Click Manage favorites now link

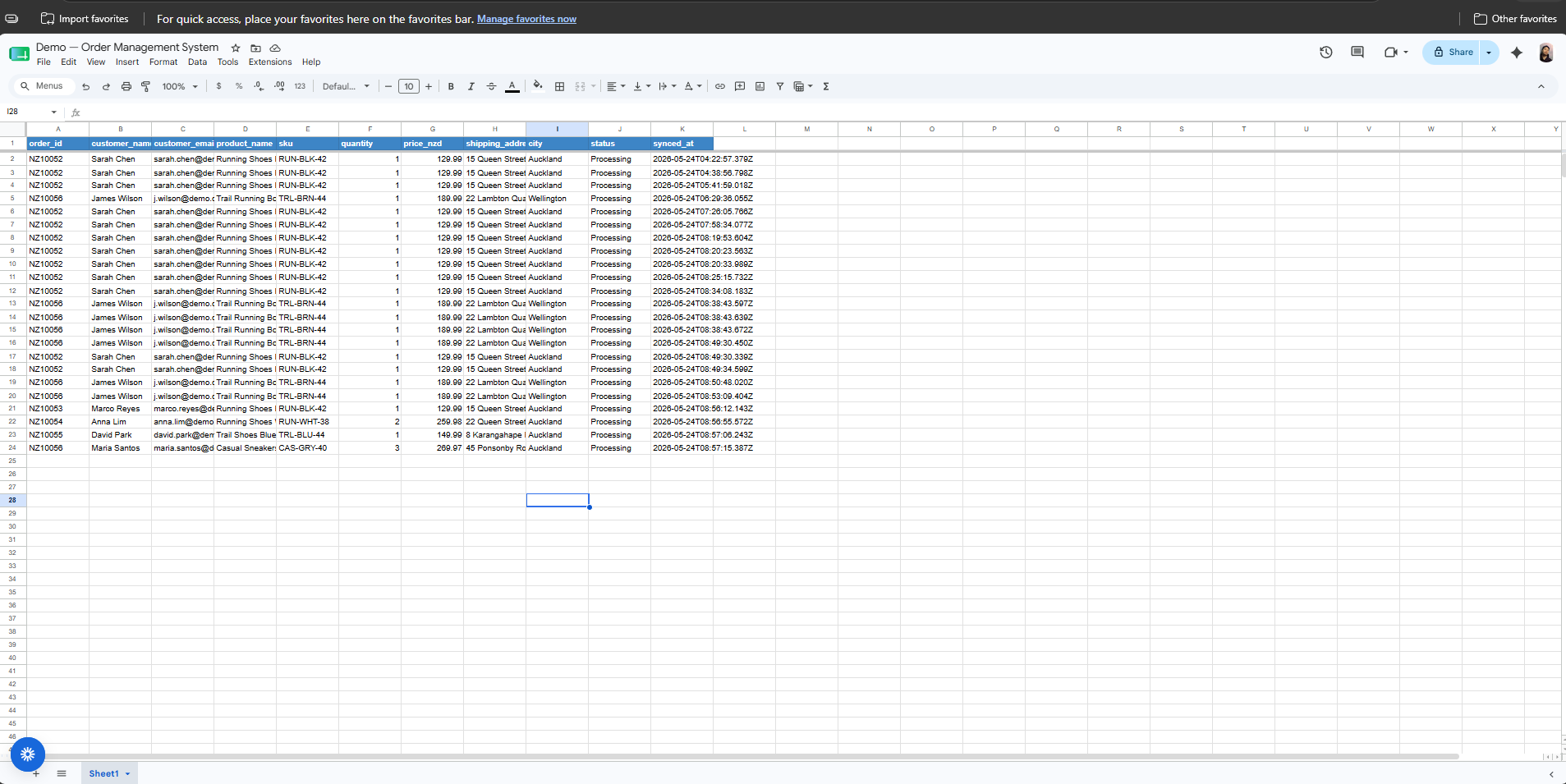coord(526,19)
